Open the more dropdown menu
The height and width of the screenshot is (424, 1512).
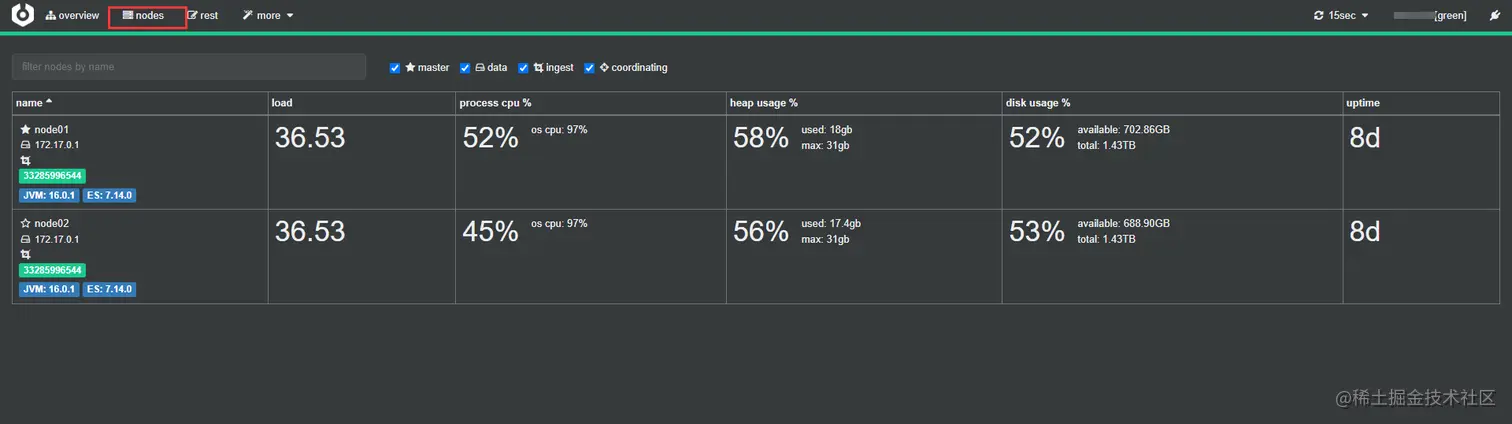(x=268, y=16)
